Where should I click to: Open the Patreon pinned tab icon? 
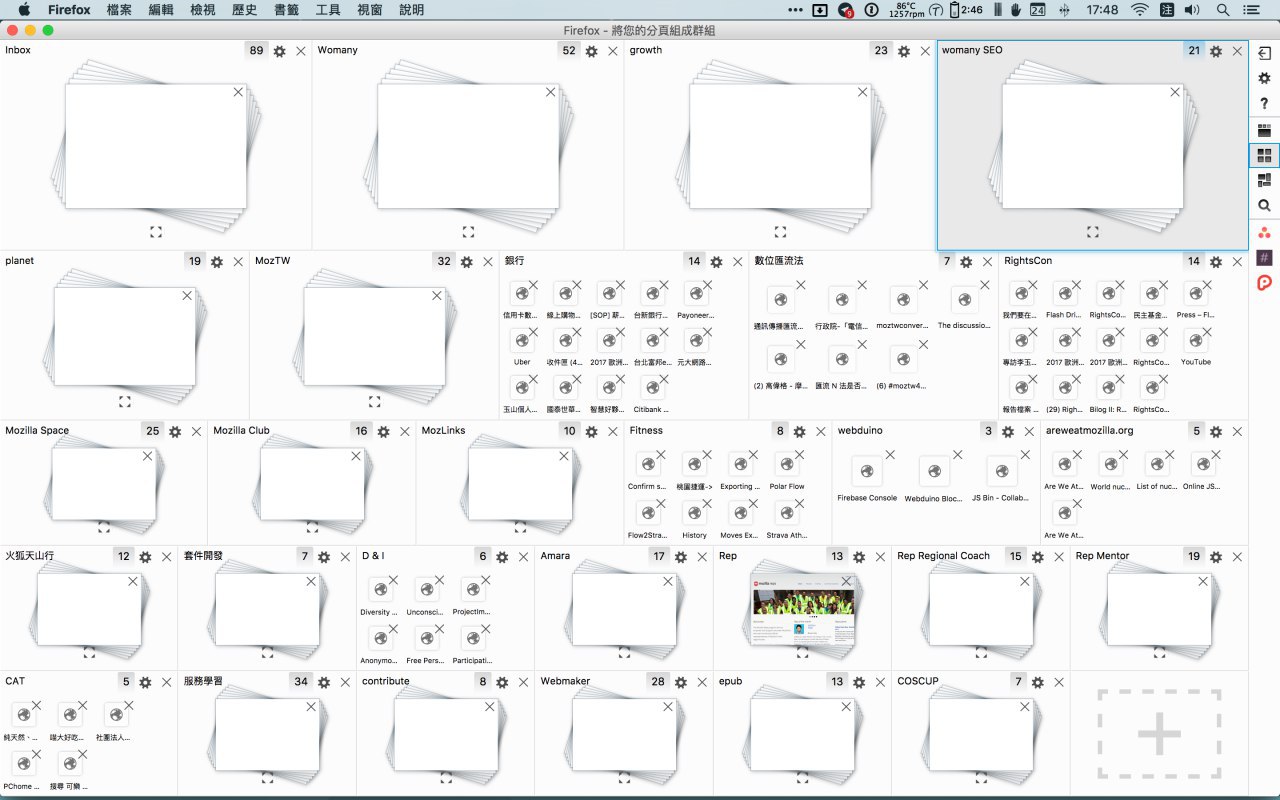[1264, 283]
